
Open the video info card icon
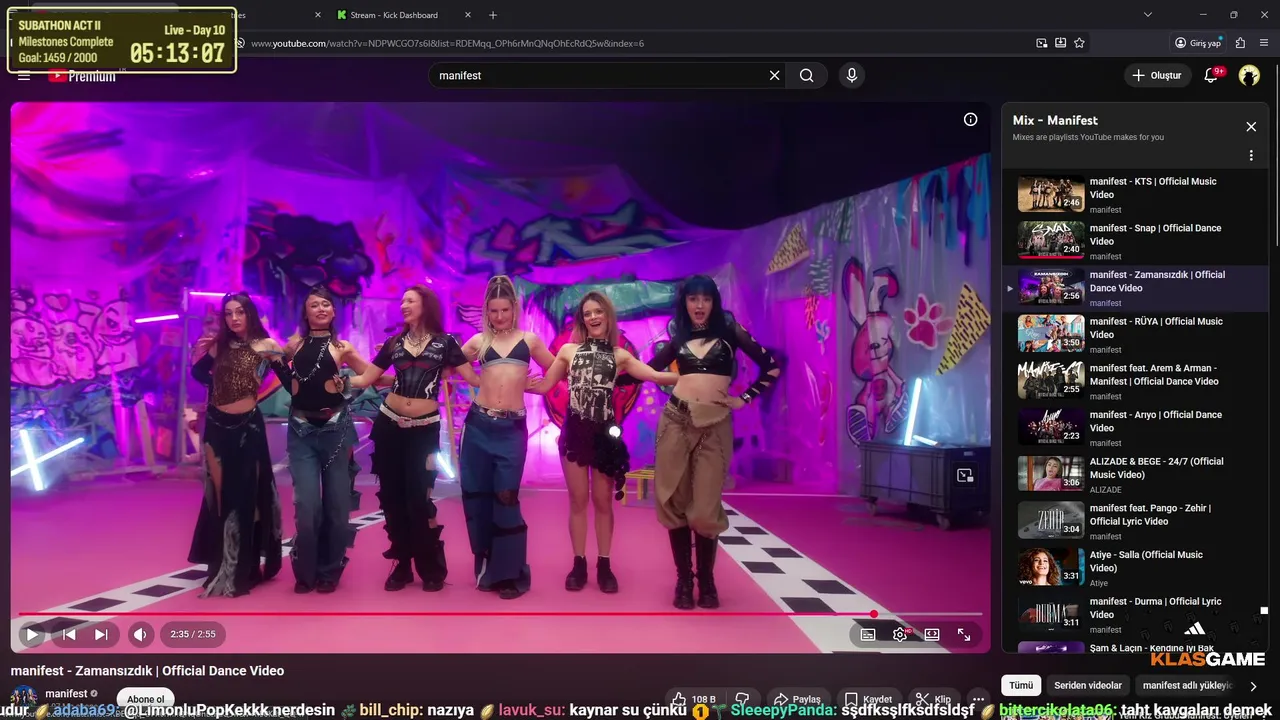coord(970,119)
